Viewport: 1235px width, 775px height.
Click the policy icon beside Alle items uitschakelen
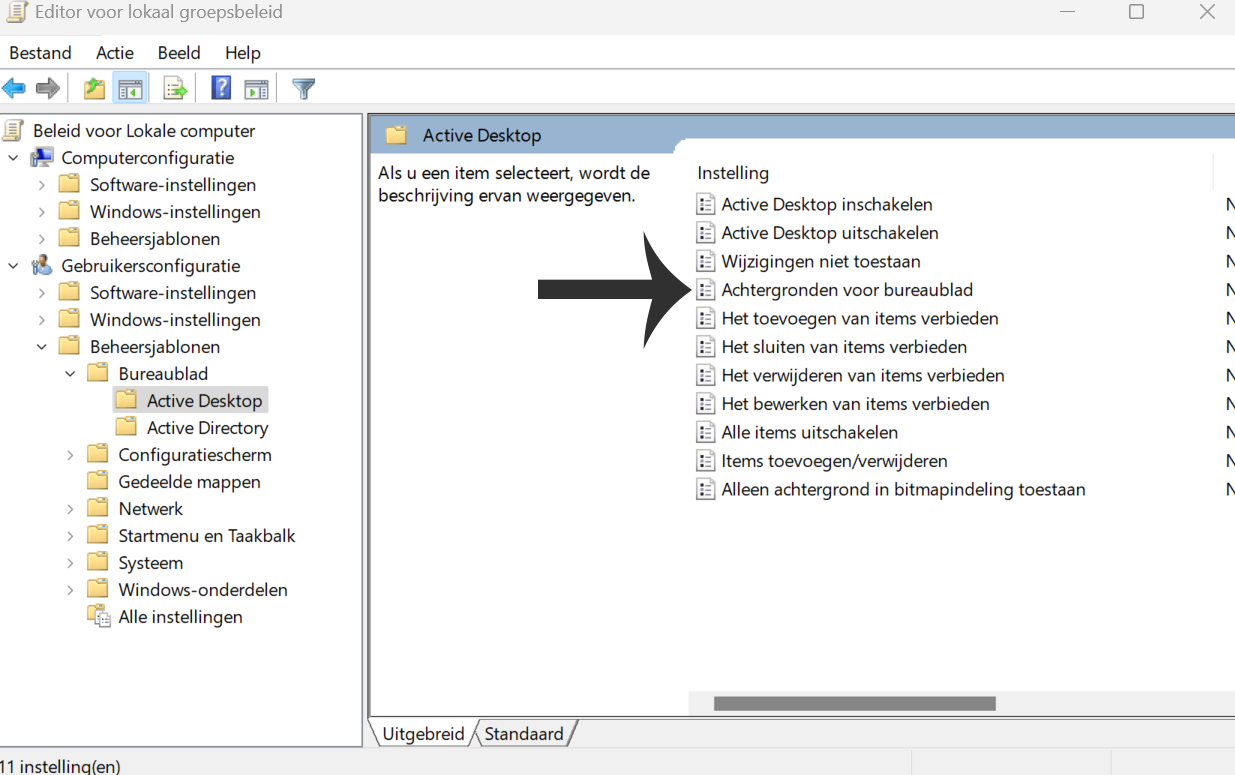(706, 432)
